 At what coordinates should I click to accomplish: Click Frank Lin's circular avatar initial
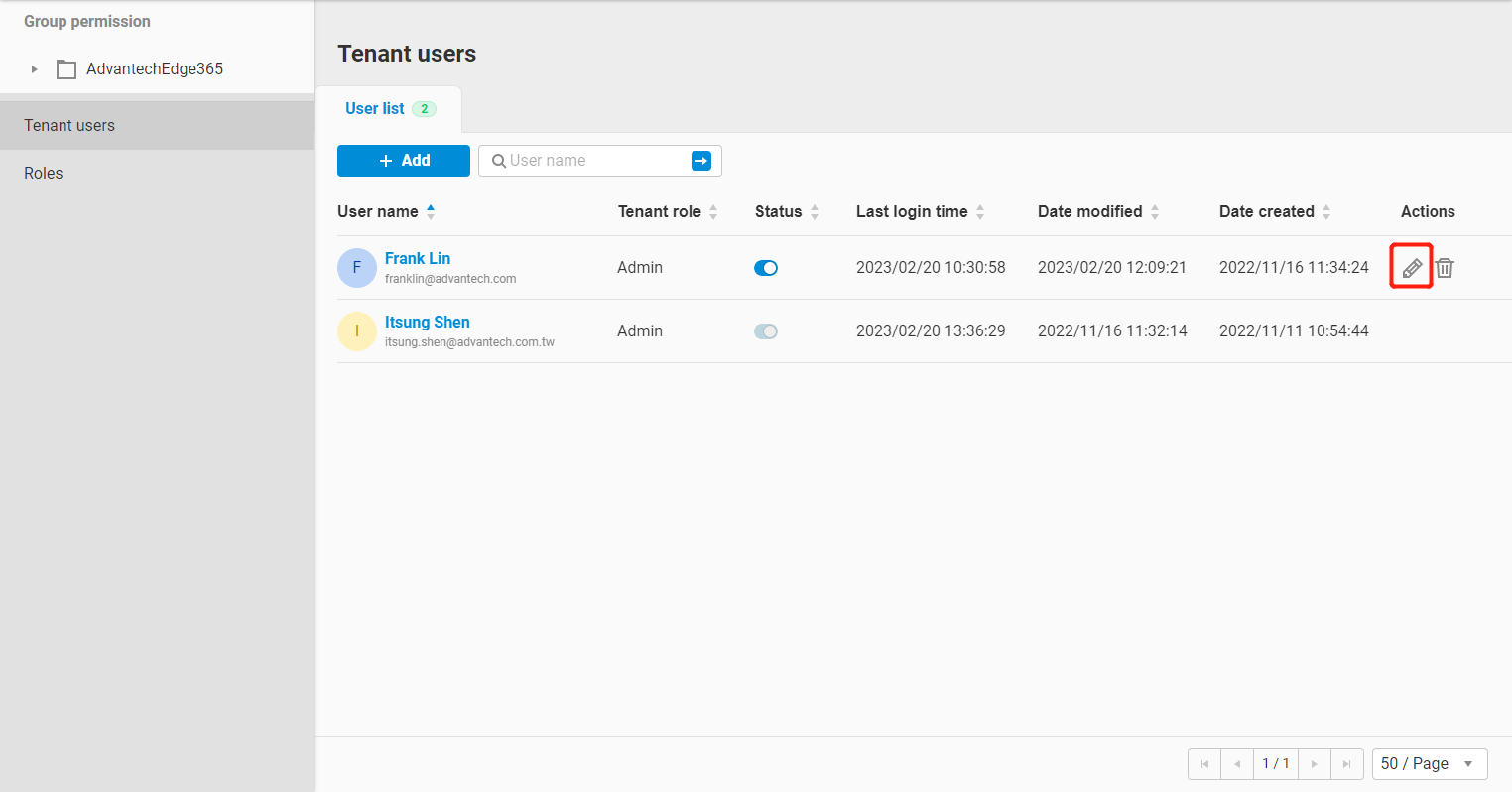coord(356,267)
